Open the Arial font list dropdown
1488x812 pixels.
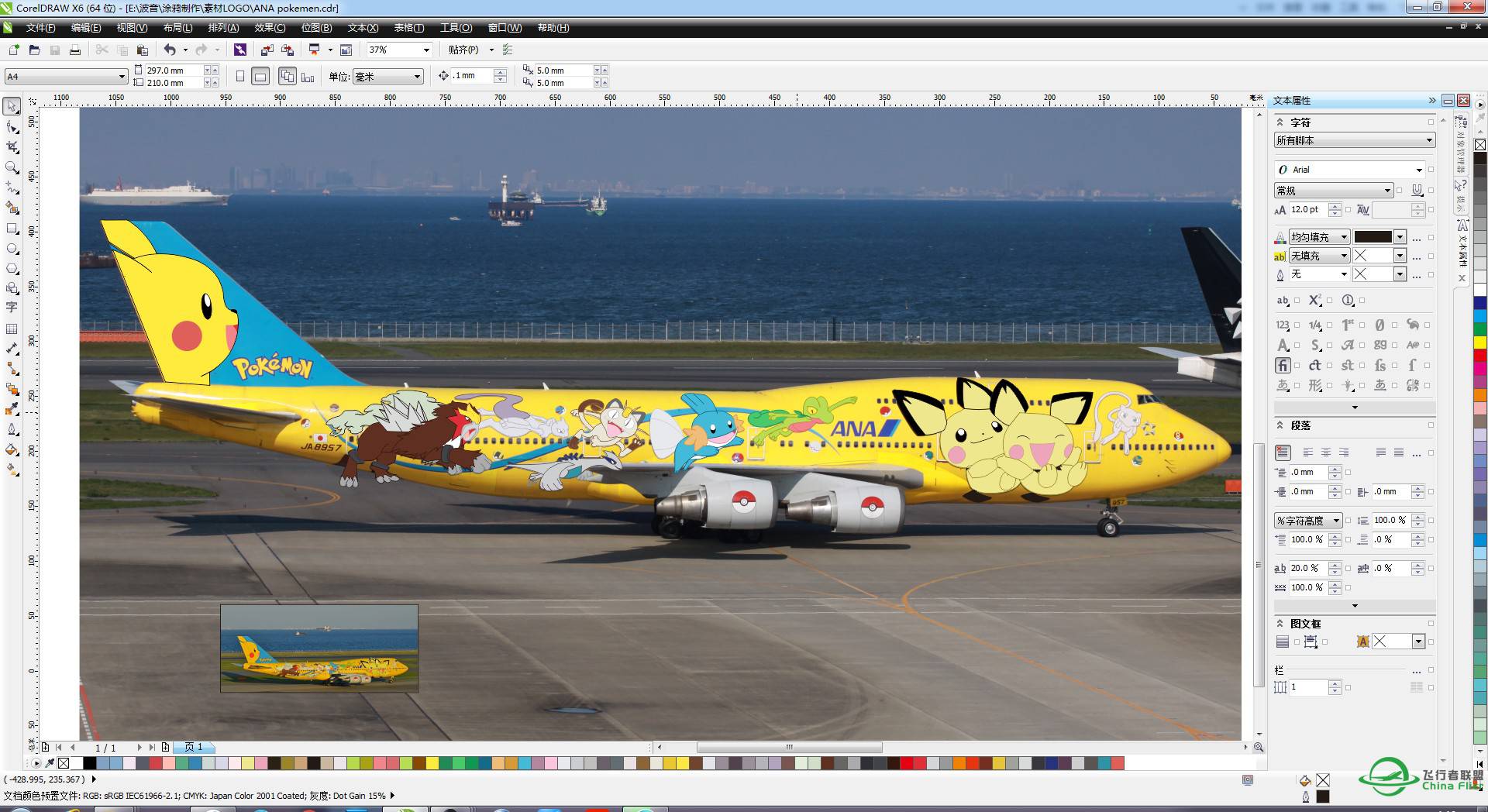click(x=1420, y=169)
